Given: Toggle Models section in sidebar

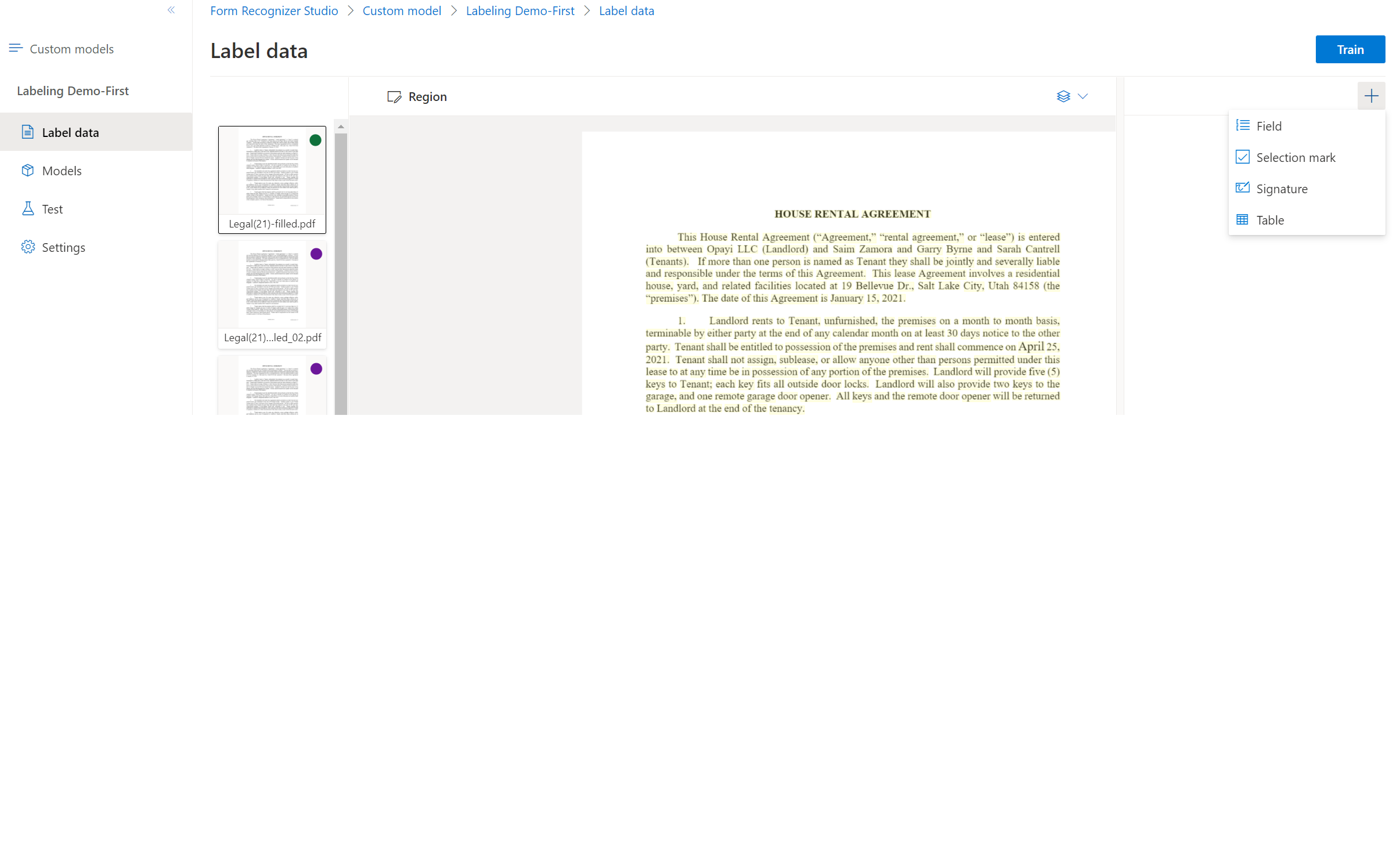Looking at the screenshot, I should pyautogui.click(x=63, y=170).
